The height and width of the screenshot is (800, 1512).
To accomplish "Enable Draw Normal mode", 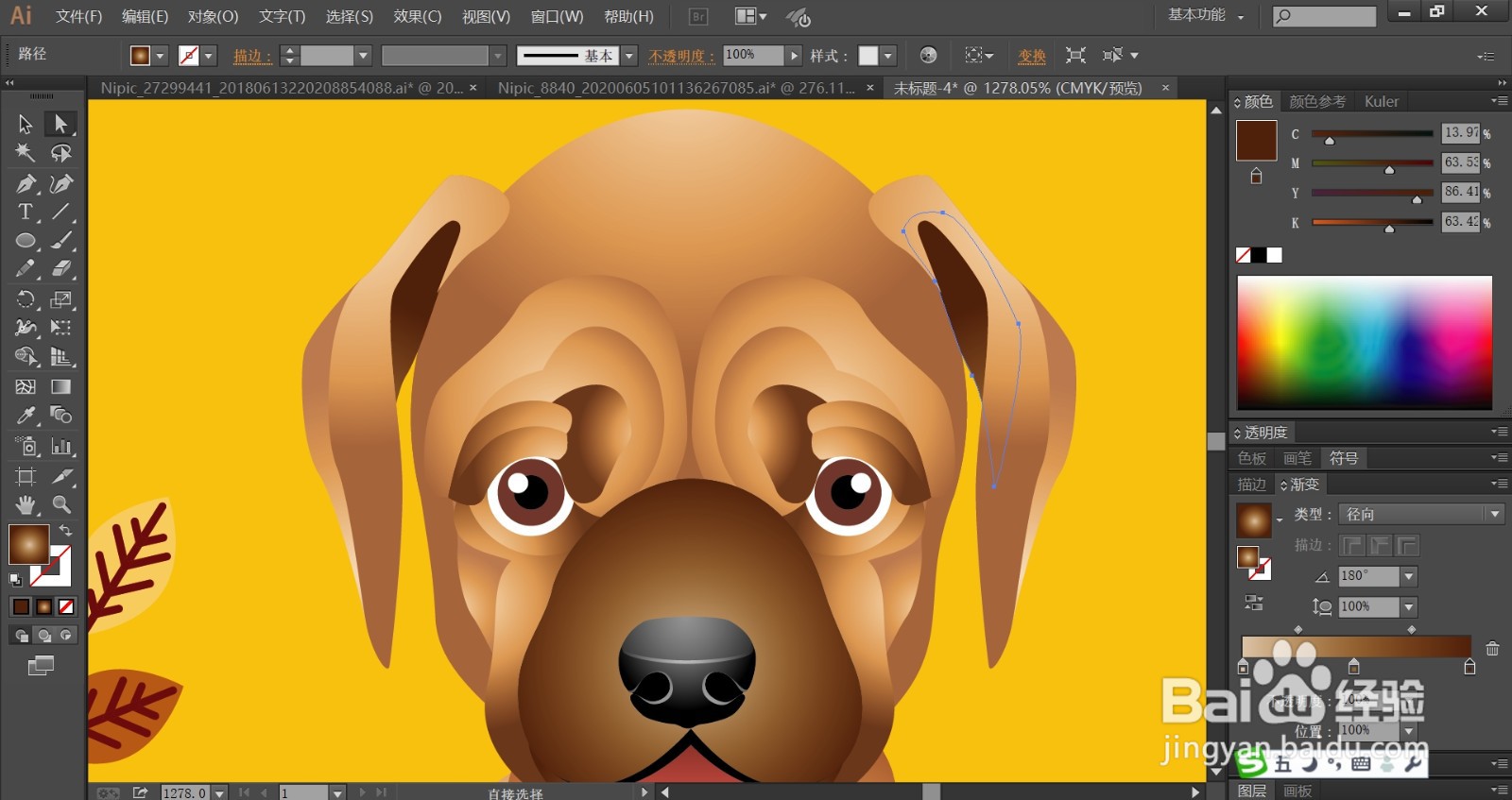I will point(21,636).
